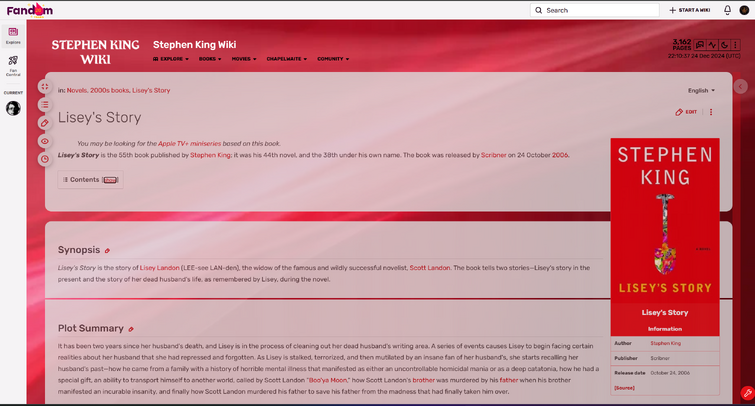Expand the Books navigation dropdown
The width and height of the screenshot is (755, 406).
click(x=210, y=59)
